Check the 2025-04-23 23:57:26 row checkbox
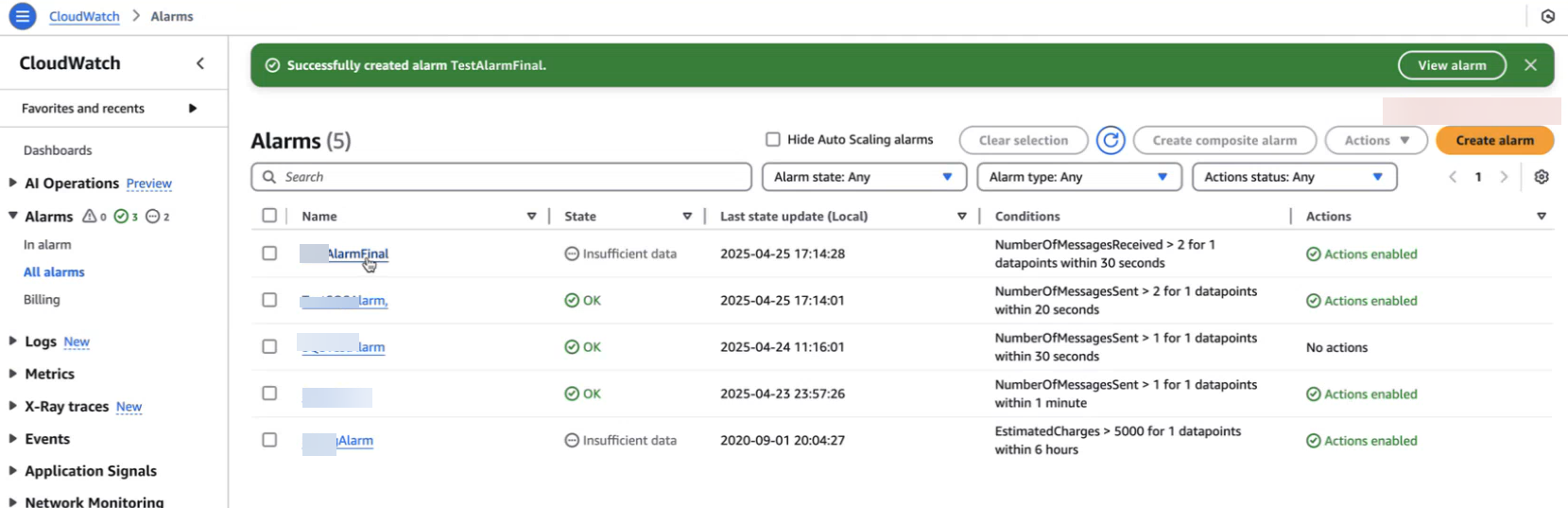The width and height of the screenshot is (1568, 508). tap(269, 393)
